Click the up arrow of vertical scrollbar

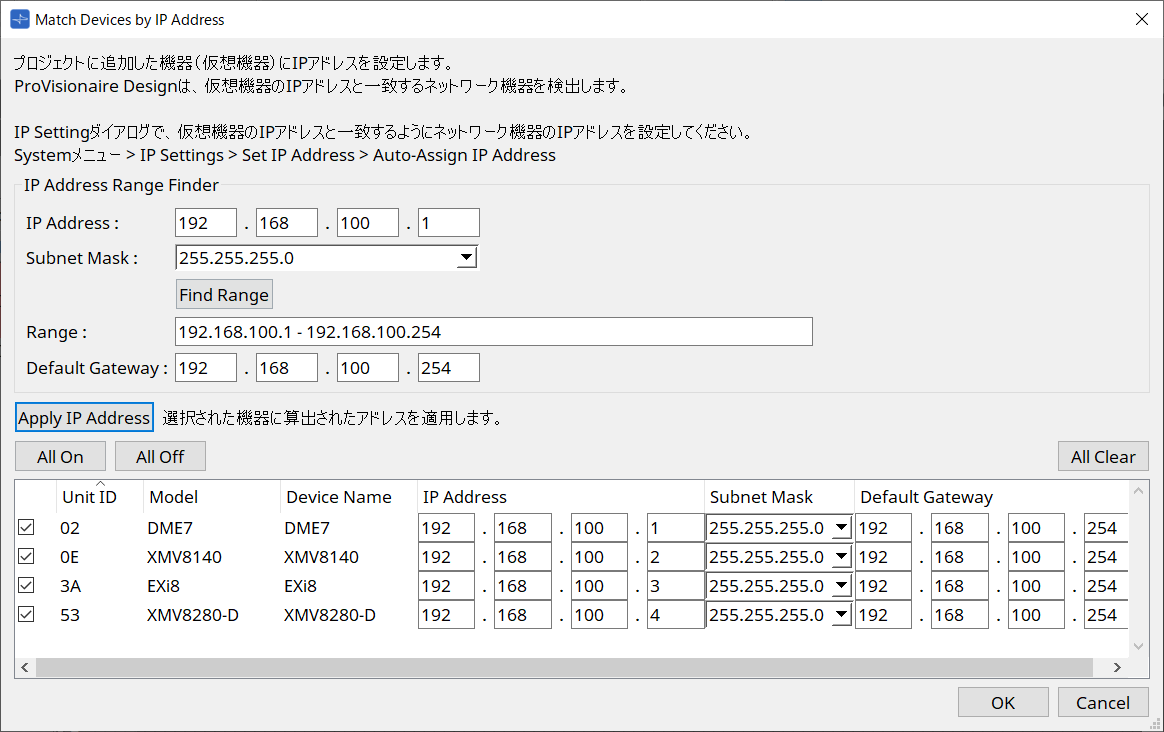1138,491
